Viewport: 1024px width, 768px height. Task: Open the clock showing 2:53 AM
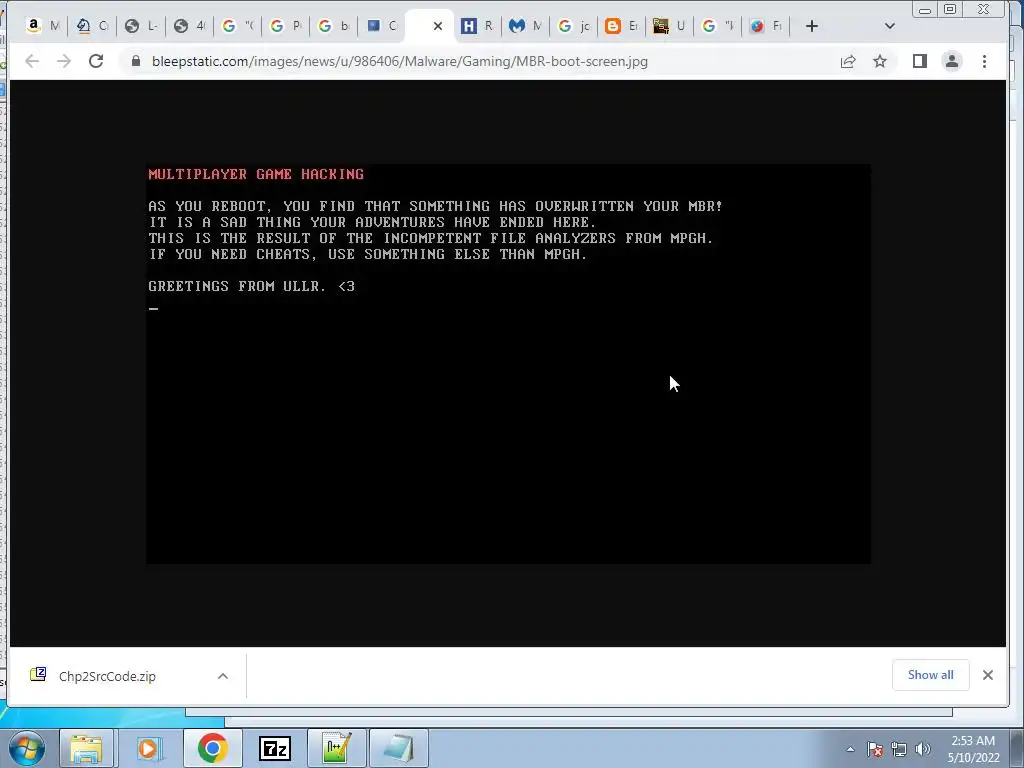coord(973,749)
